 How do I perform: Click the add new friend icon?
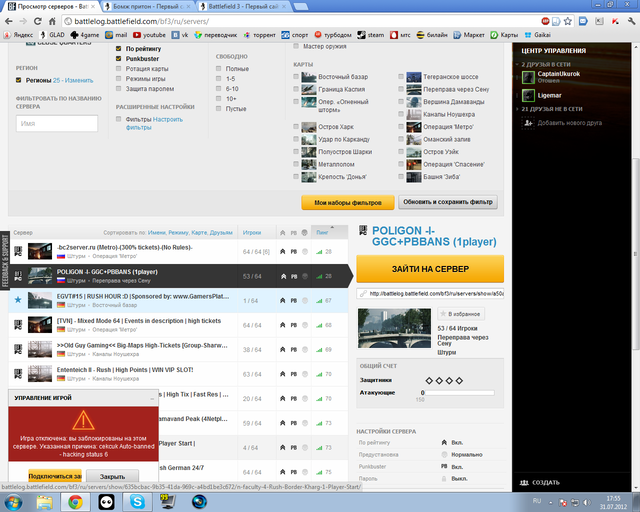point(528,122)
